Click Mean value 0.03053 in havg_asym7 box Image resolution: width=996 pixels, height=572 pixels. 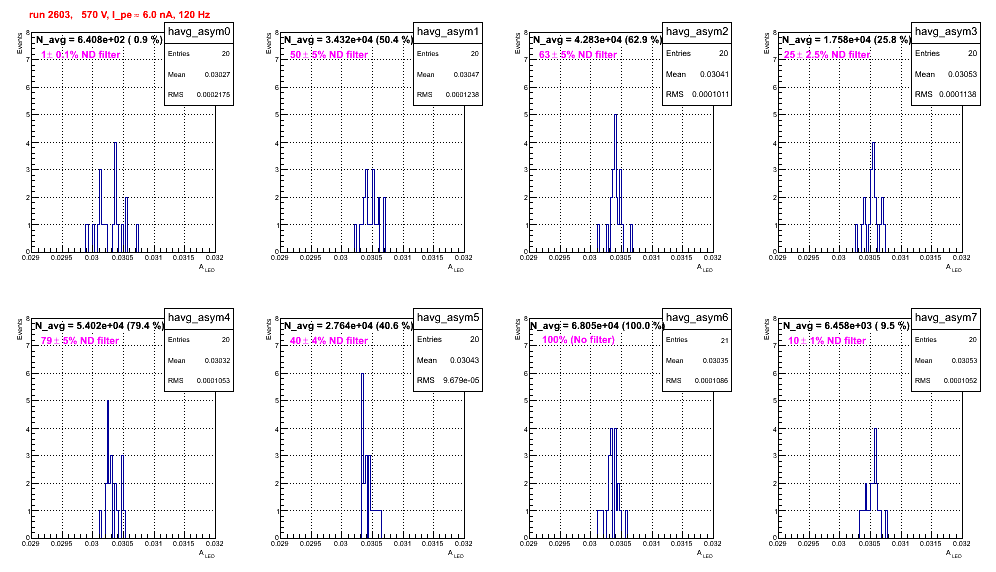pyautogui.click(x=964, y=361)
